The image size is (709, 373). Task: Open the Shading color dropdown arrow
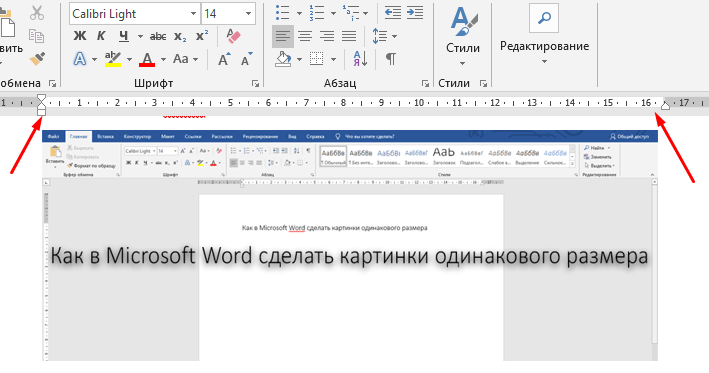299,59
